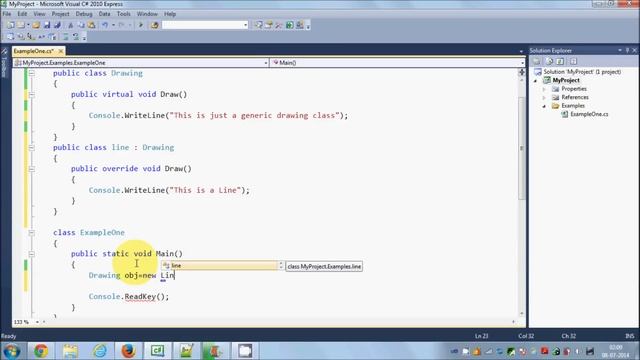Viewport: 640px width, 360px height.
Task: Open the Toolbox side tab
Action: click(x=4, y=64)
